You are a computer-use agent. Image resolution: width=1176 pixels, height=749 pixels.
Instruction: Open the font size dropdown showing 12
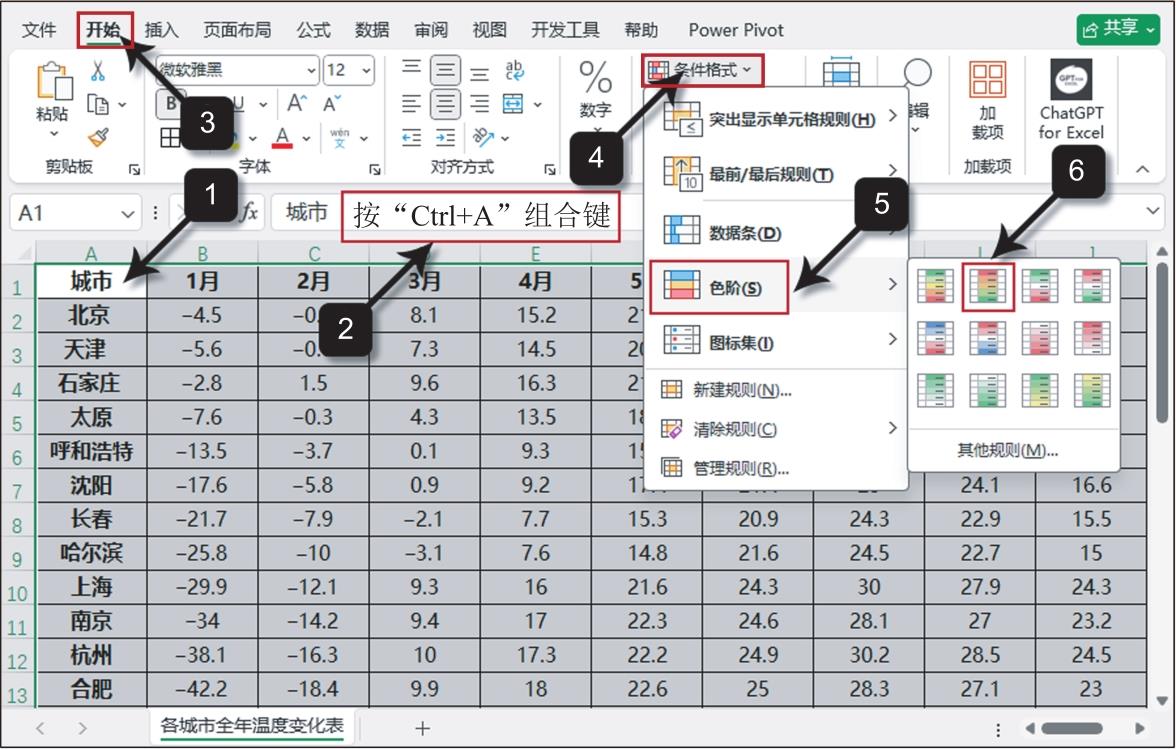pos(349,70)
